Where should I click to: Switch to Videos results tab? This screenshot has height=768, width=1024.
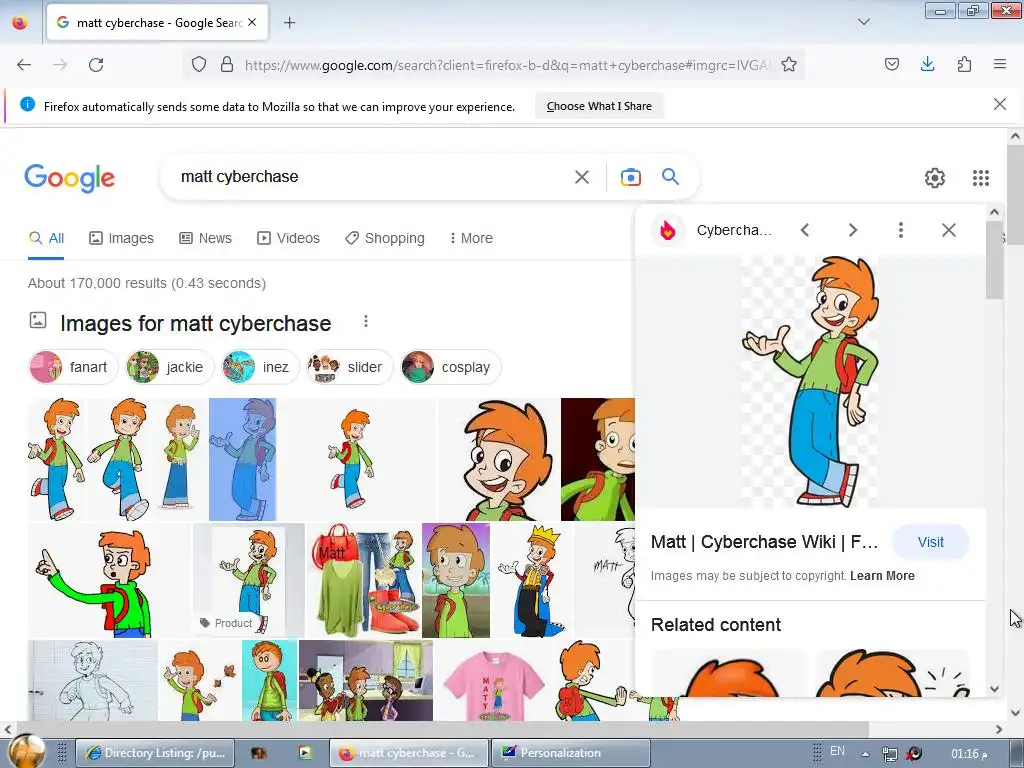pyautogui.click(x=288, y=238)
